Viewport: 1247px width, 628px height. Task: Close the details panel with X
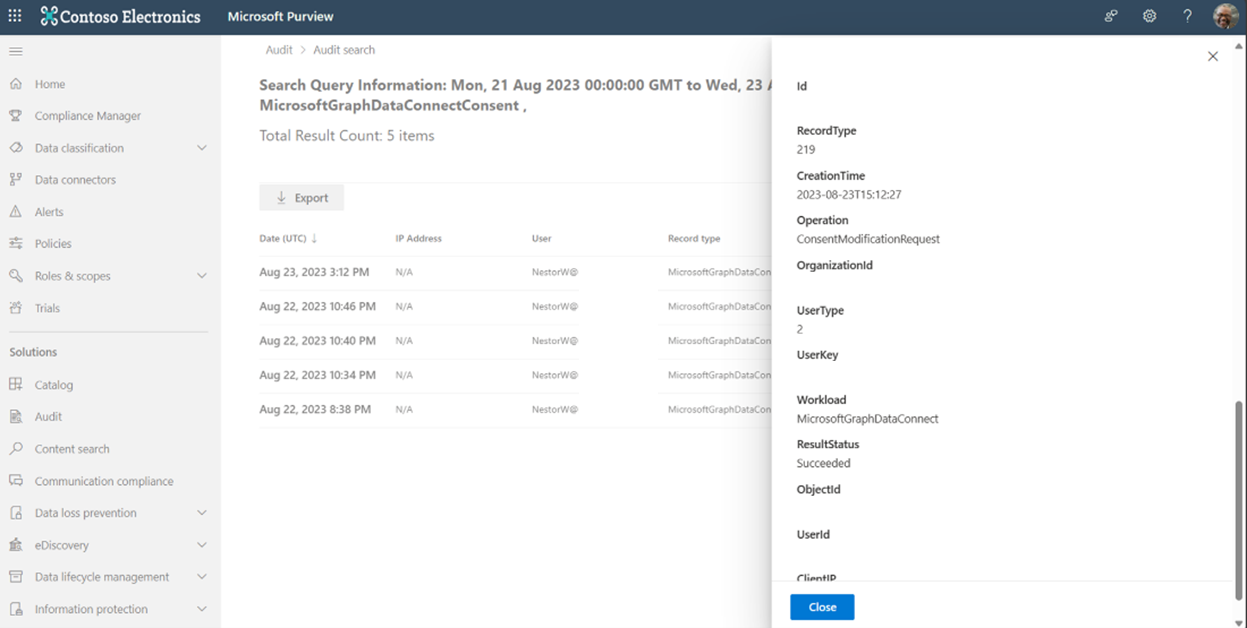pos(1213,57)
